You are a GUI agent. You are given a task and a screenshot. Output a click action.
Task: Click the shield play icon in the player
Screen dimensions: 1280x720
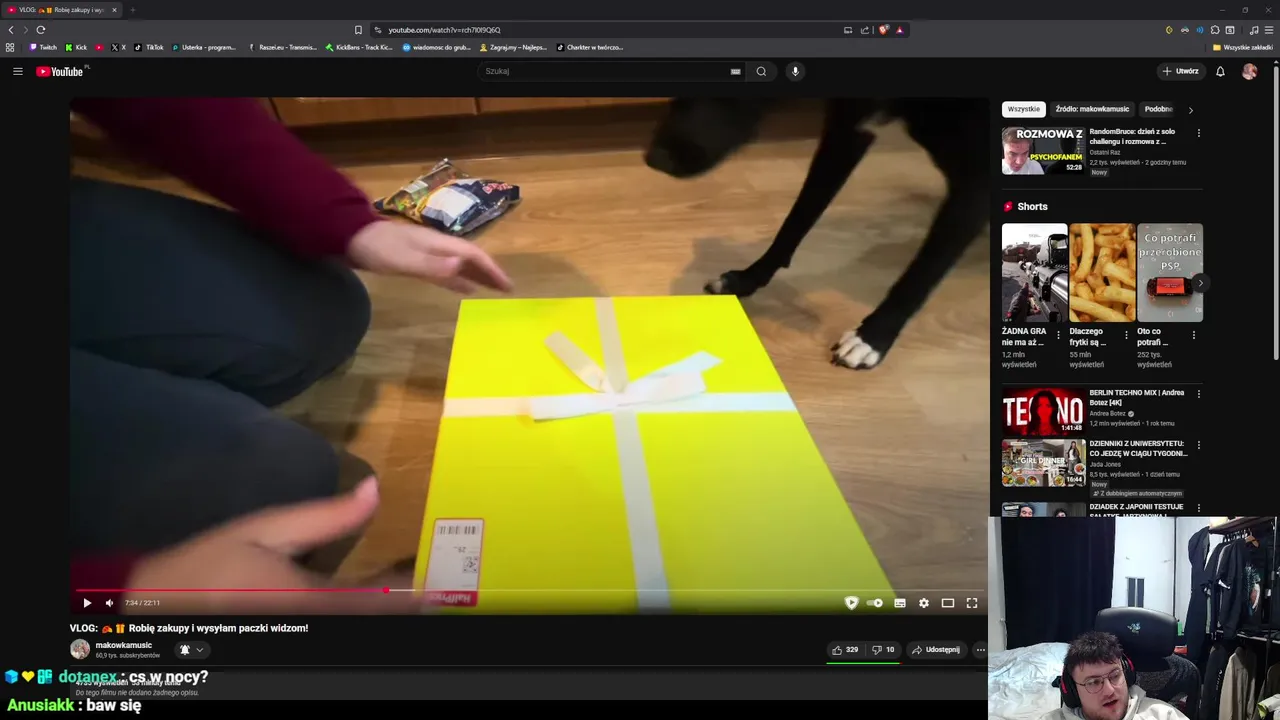[x=851, y=603]
